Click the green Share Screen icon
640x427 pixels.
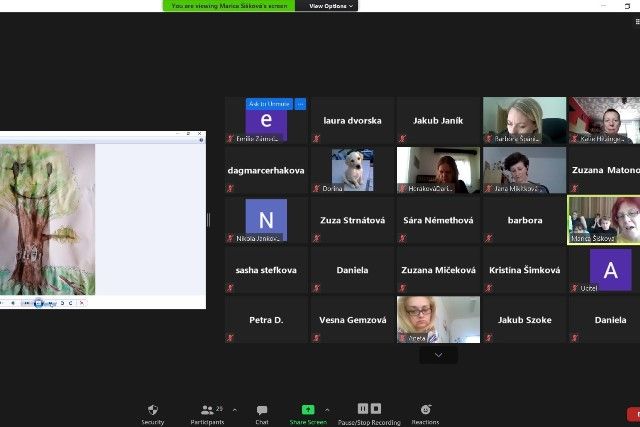pos(308,410)
